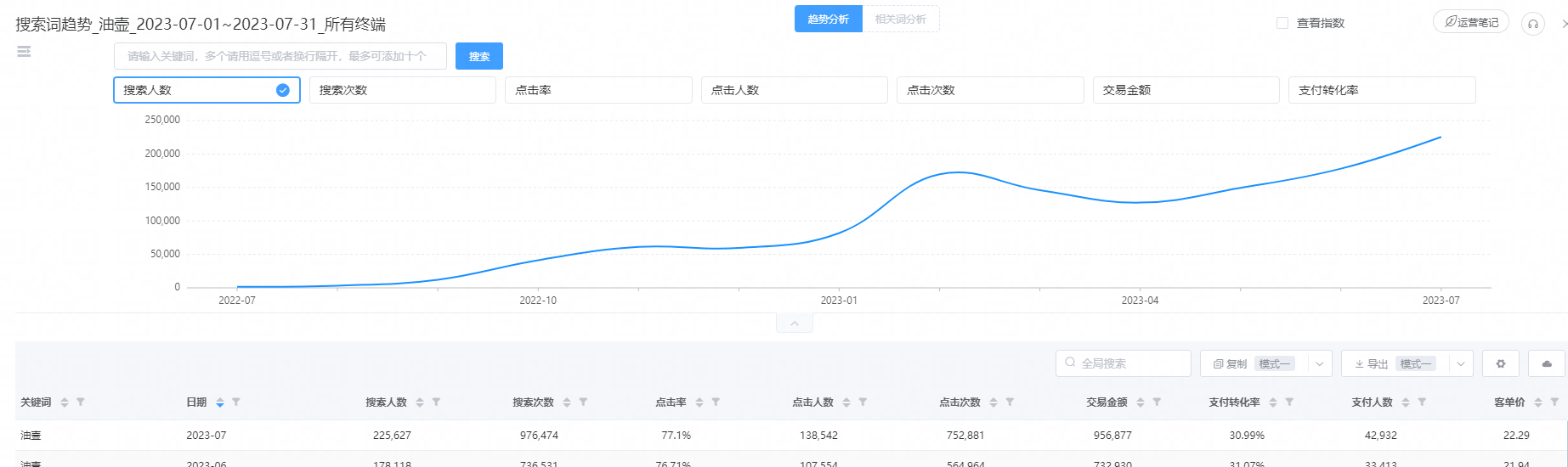1568x467 pixels.
Task: Expand the 导出 mode dropdown arrow
Action: (1460, 363)
